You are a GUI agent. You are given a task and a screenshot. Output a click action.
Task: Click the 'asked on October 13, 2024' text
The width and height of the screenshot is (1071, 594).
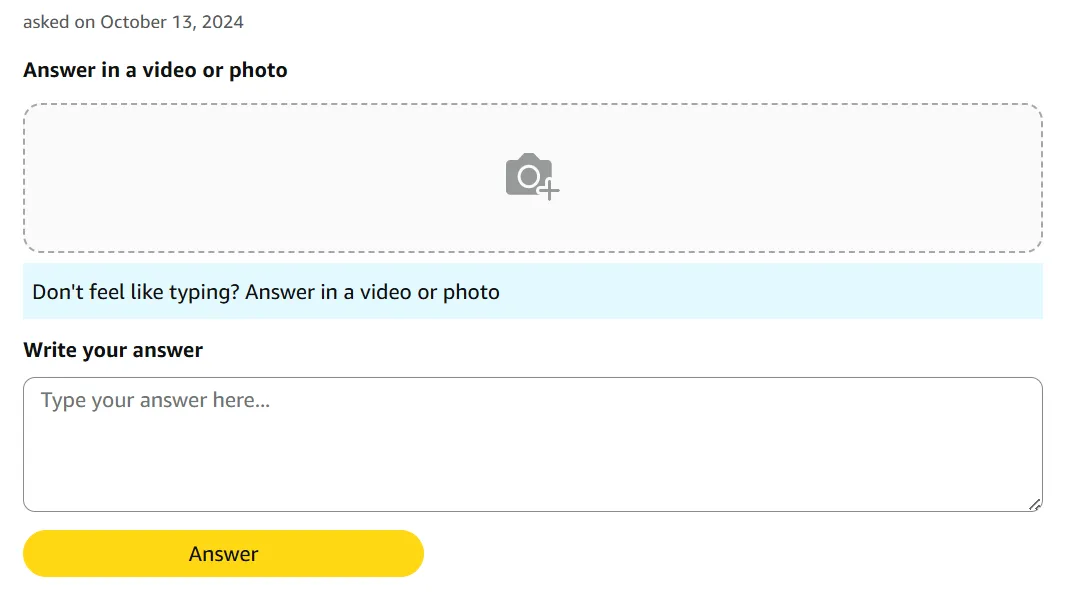(133, 21)
